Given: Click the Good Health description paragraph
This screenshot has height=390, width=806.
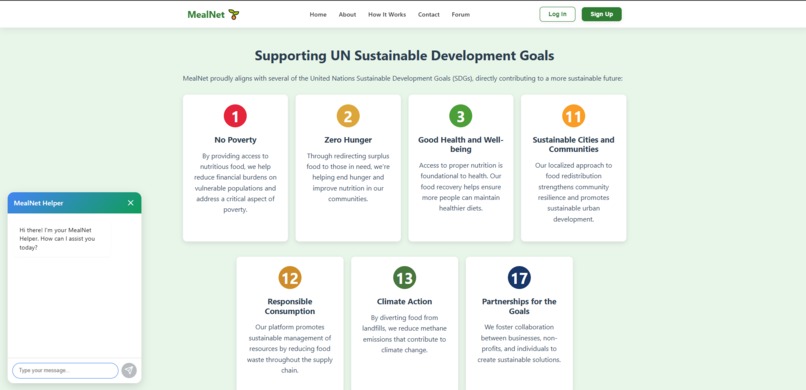Looking at the screenshot, I should pos(461,187).
